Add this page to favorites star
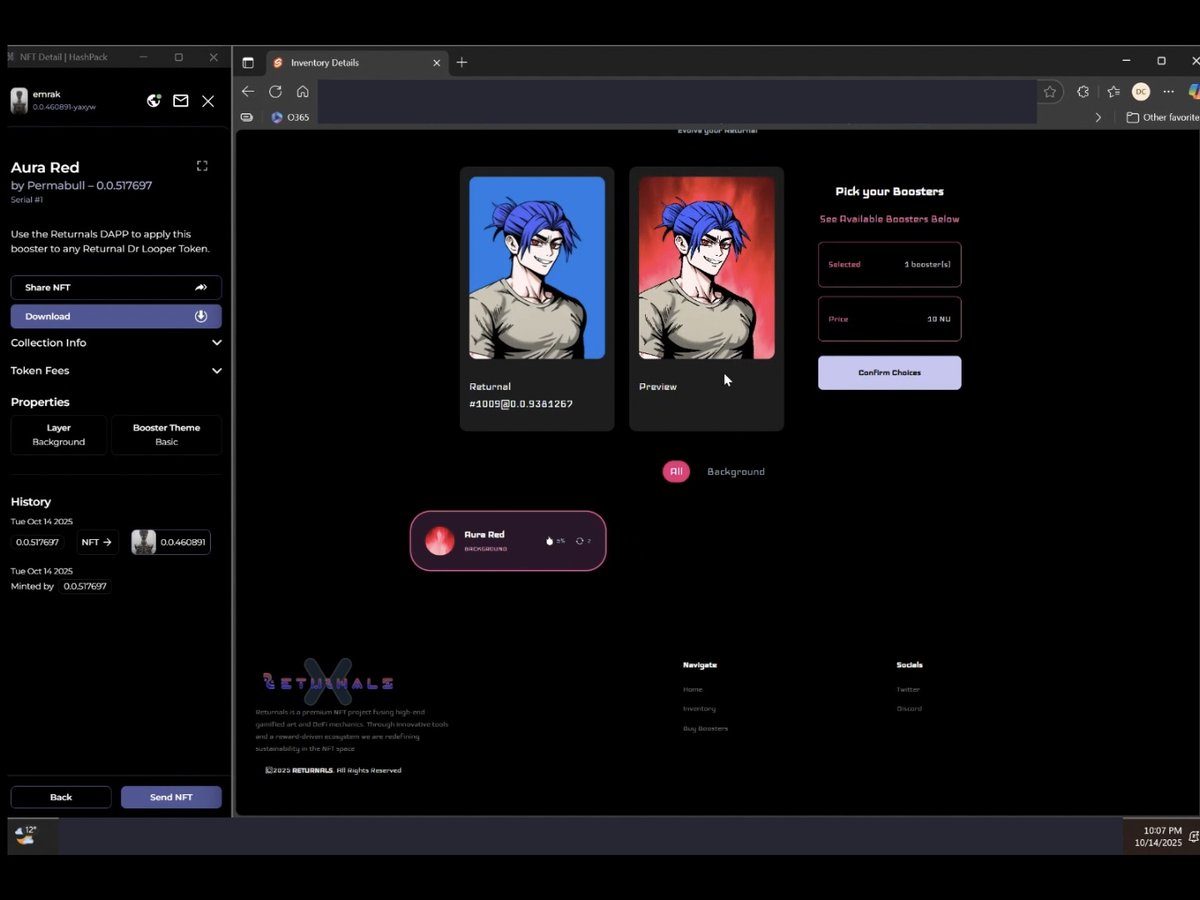This screenshot has height=900, width=1200. click(1050, 91)
